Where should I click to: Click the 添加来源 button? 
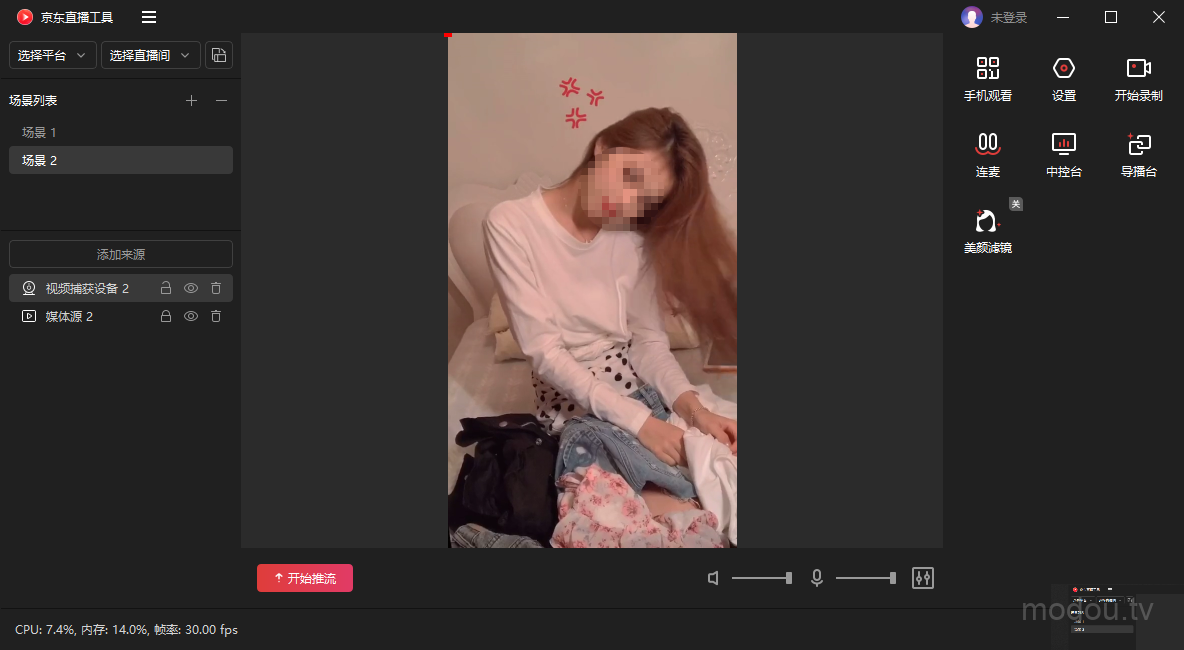pyautogui.click(x=121, y=255)
